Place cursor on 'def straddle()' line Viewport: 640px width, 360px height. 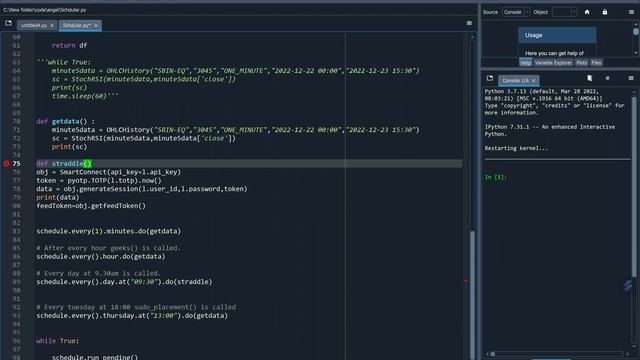tap(64, 164)
